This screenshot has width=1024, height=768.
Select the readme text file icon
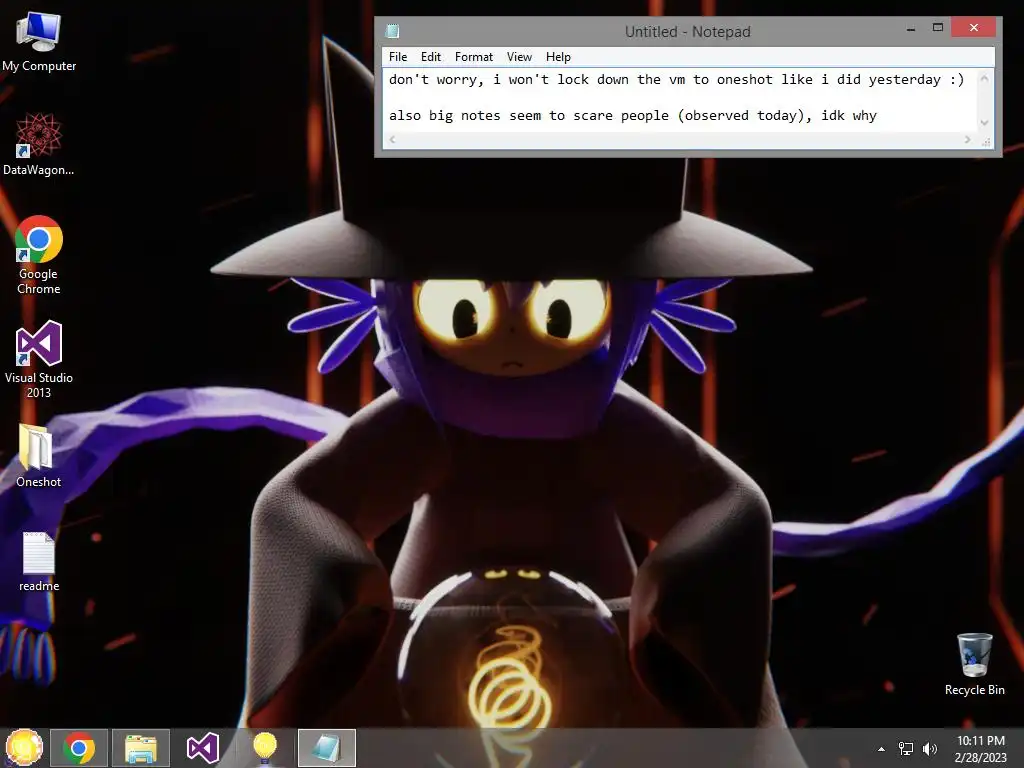[39, 562]
